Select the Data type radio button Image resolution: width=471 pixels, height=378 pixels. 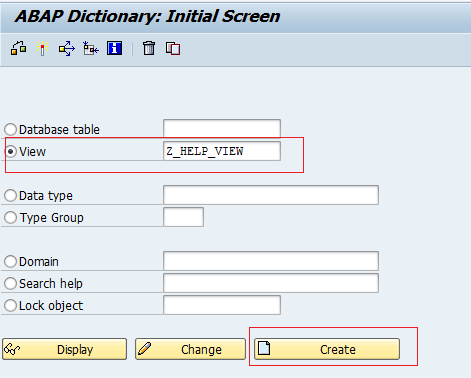tap(10, 195)
